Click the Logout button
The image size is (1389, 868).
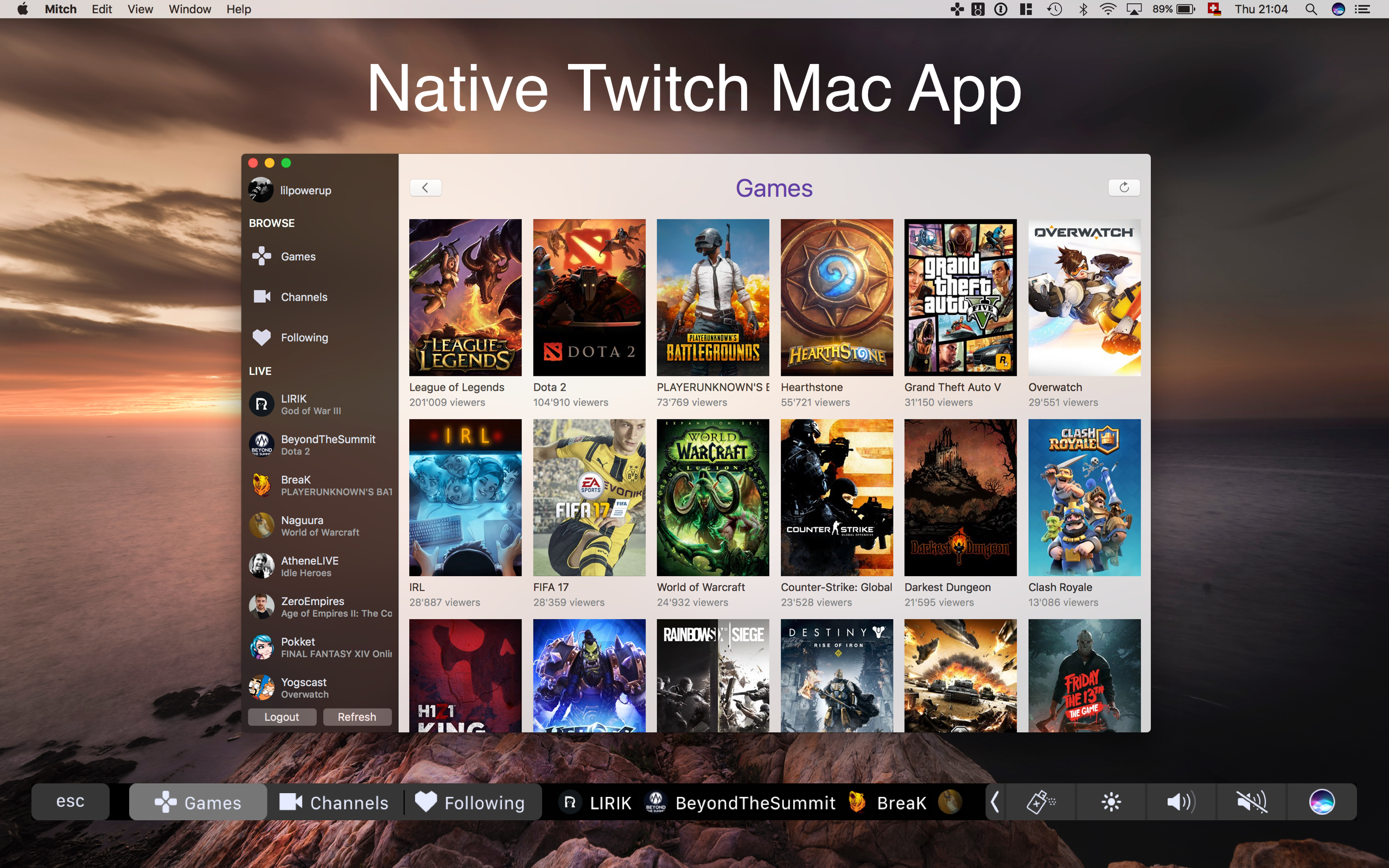(x=282, y=717)
